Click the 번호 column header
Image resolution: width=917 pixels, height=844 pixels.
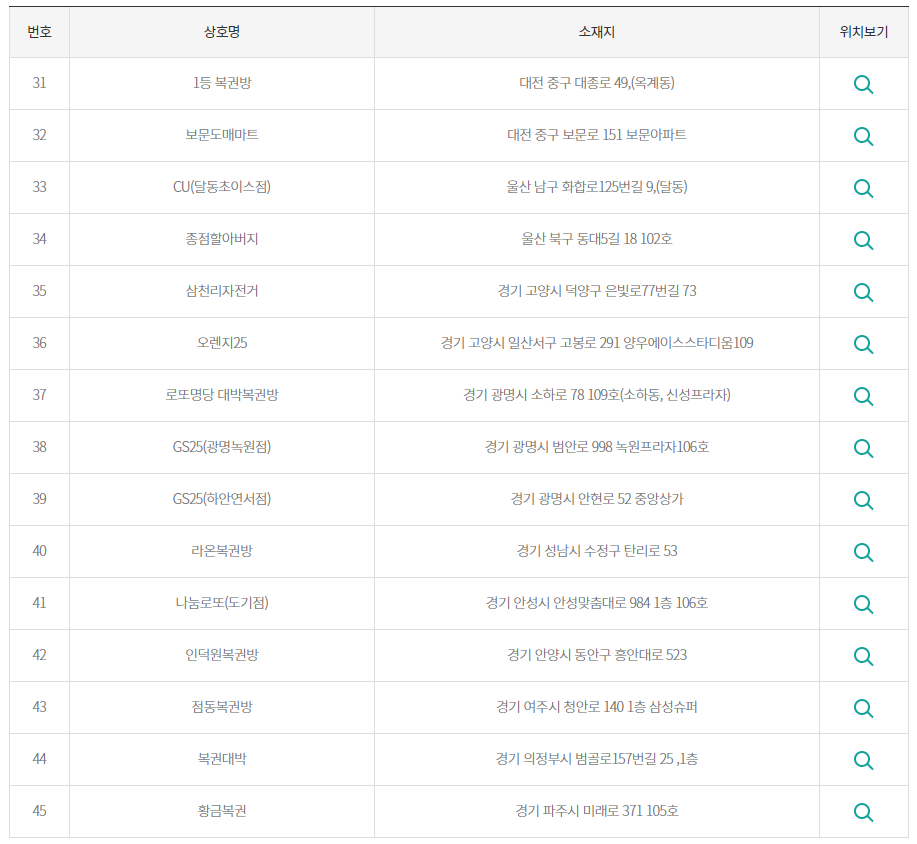[39, 32]
